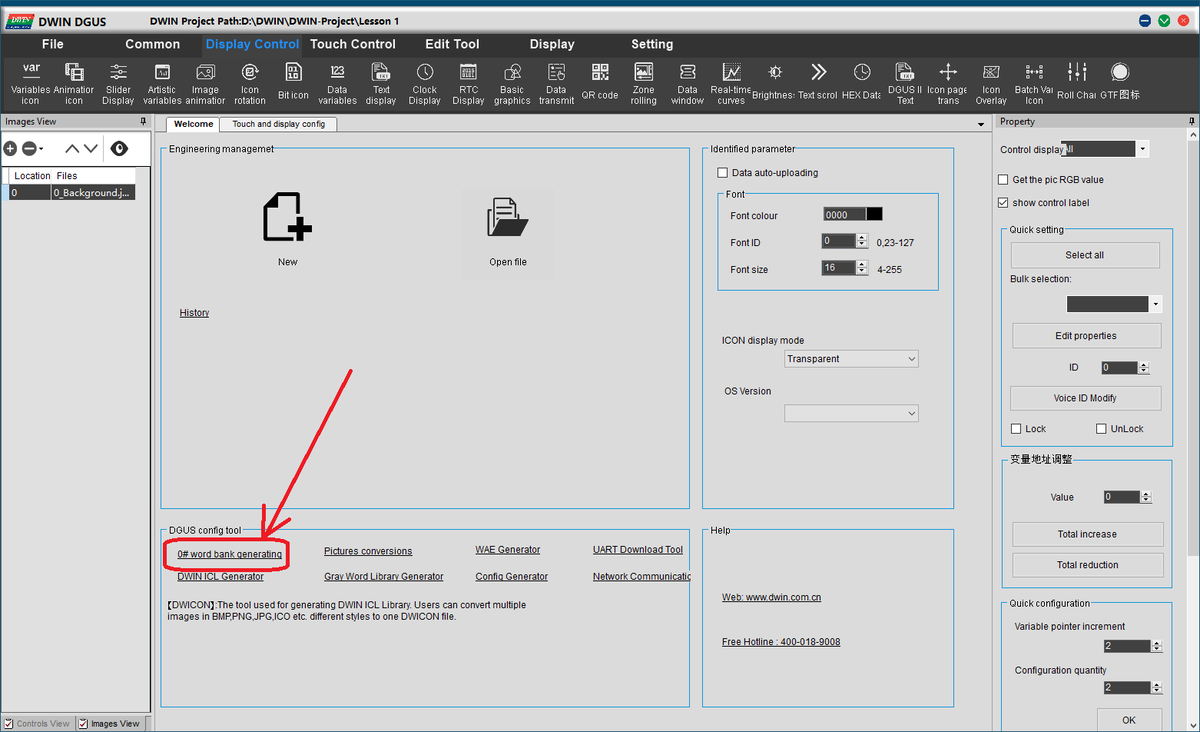Click the Edit properties button
1200x732 pixels.
pos(1086,336)
